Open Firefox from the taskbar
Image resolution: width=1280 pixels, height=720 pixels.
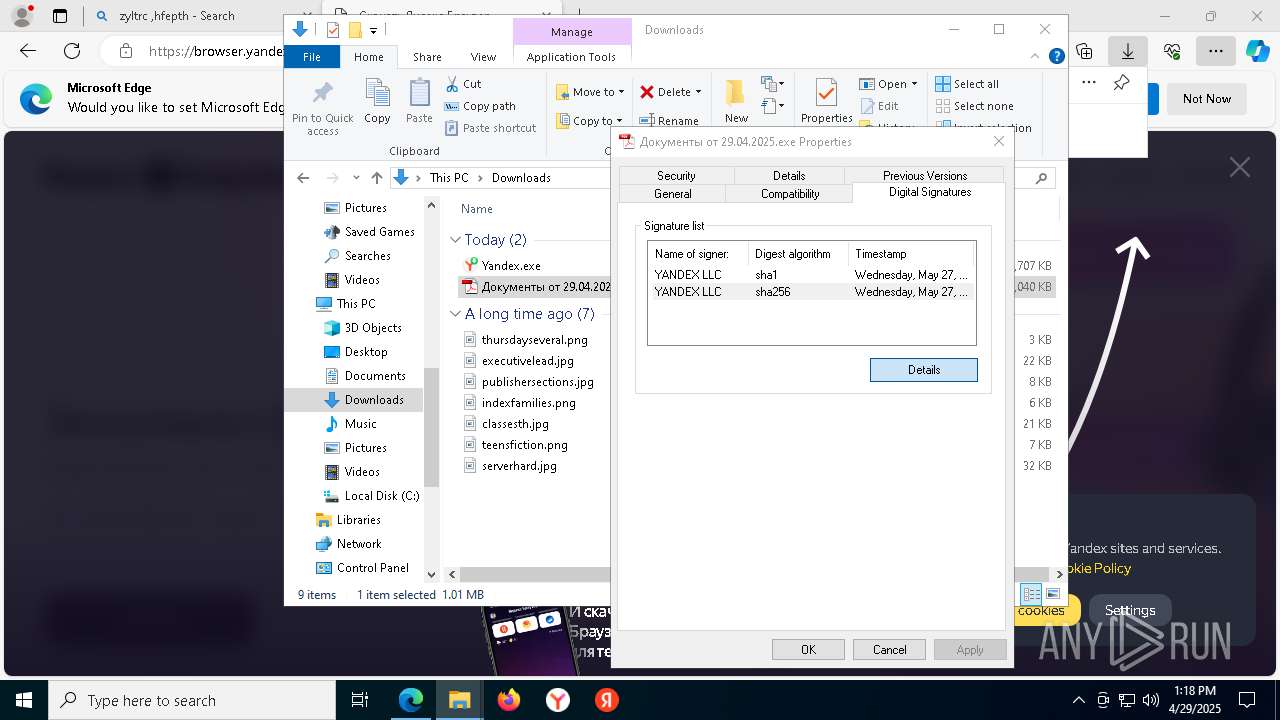click(x=509, y=700)
